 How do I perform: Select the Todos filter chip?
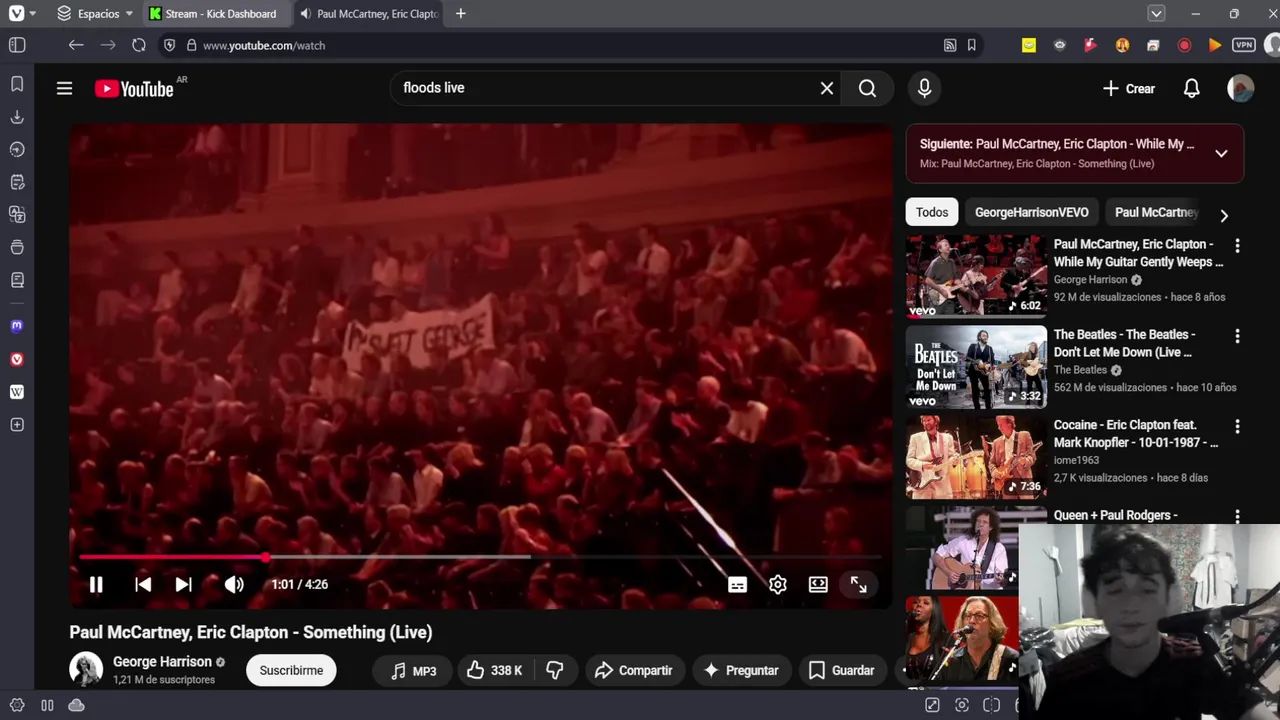932,212
